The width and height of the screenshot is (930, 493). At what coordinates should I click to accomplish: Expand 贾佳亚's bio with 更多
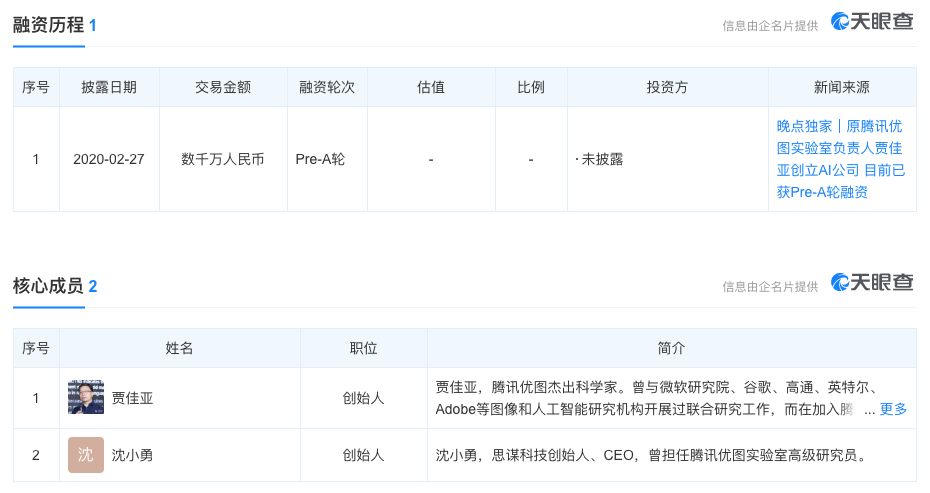(893, 409)
